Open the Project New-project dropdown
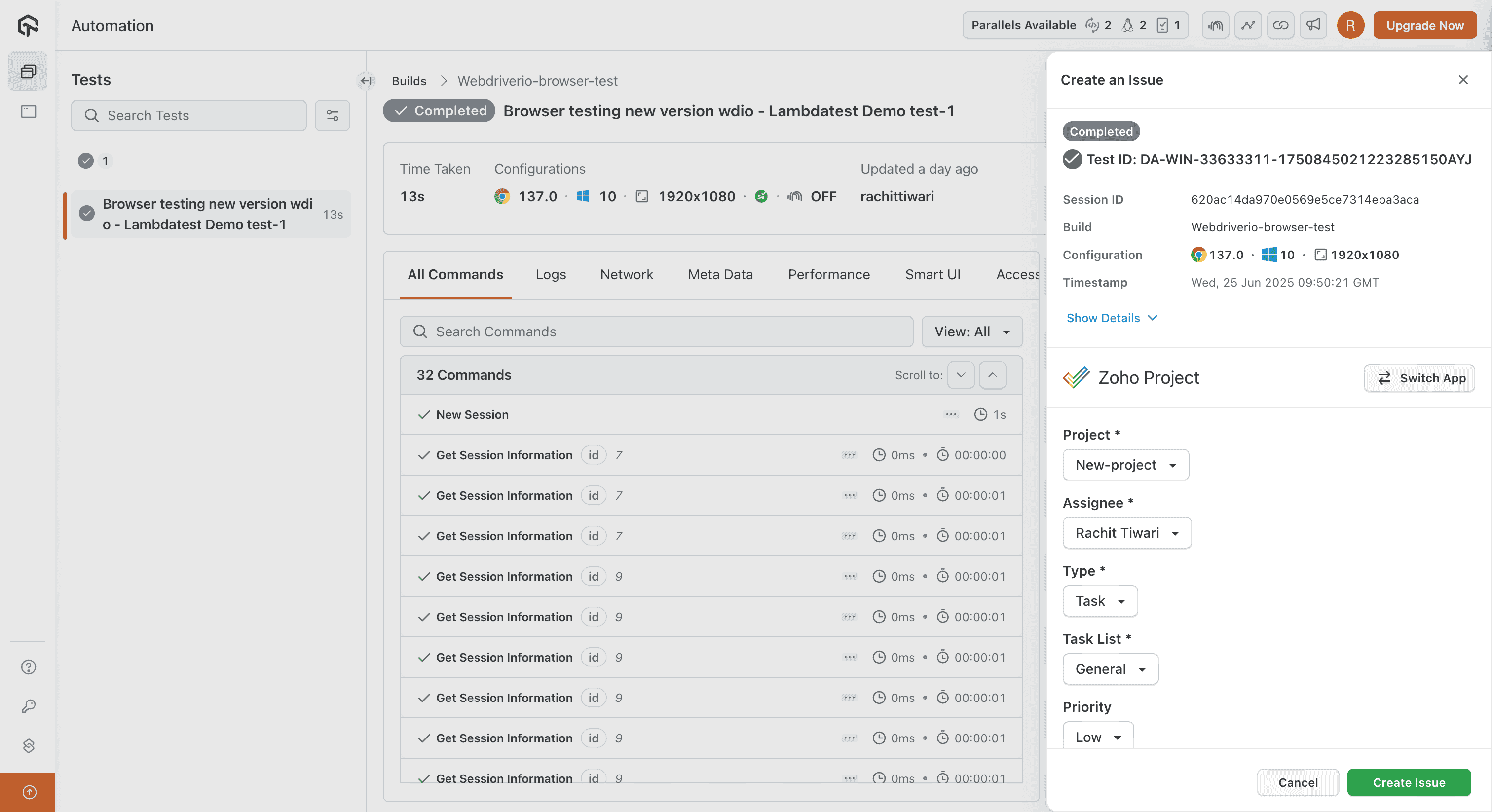 tap(1125, 465)
